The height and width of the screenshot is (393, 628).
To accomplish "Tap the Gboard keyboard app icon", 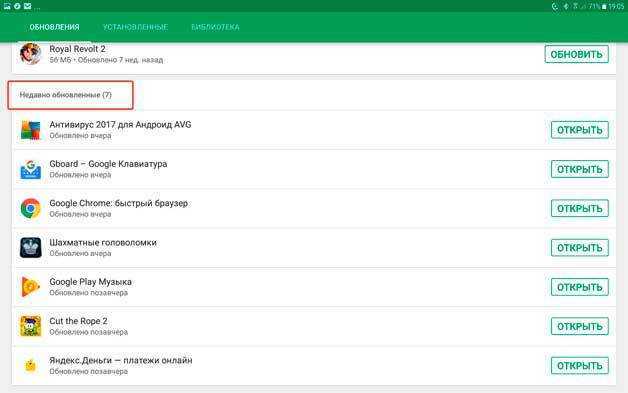I will (30, 169).
